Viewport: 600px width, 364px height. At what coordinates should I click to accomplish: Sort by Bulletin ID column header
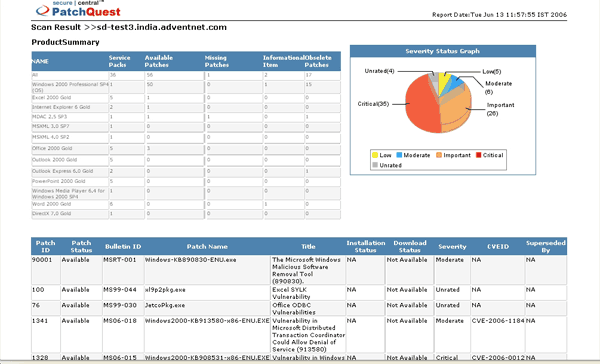click(123, 246)
